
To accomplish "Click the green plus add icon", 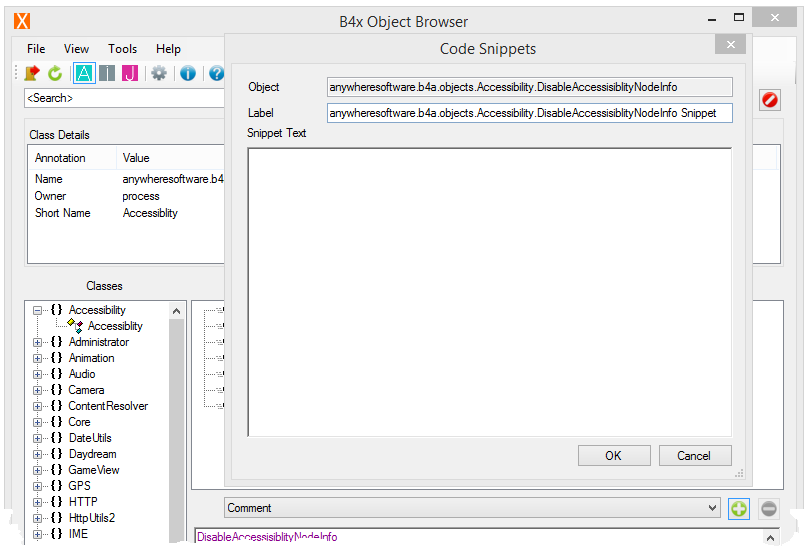I will (739, 509).
